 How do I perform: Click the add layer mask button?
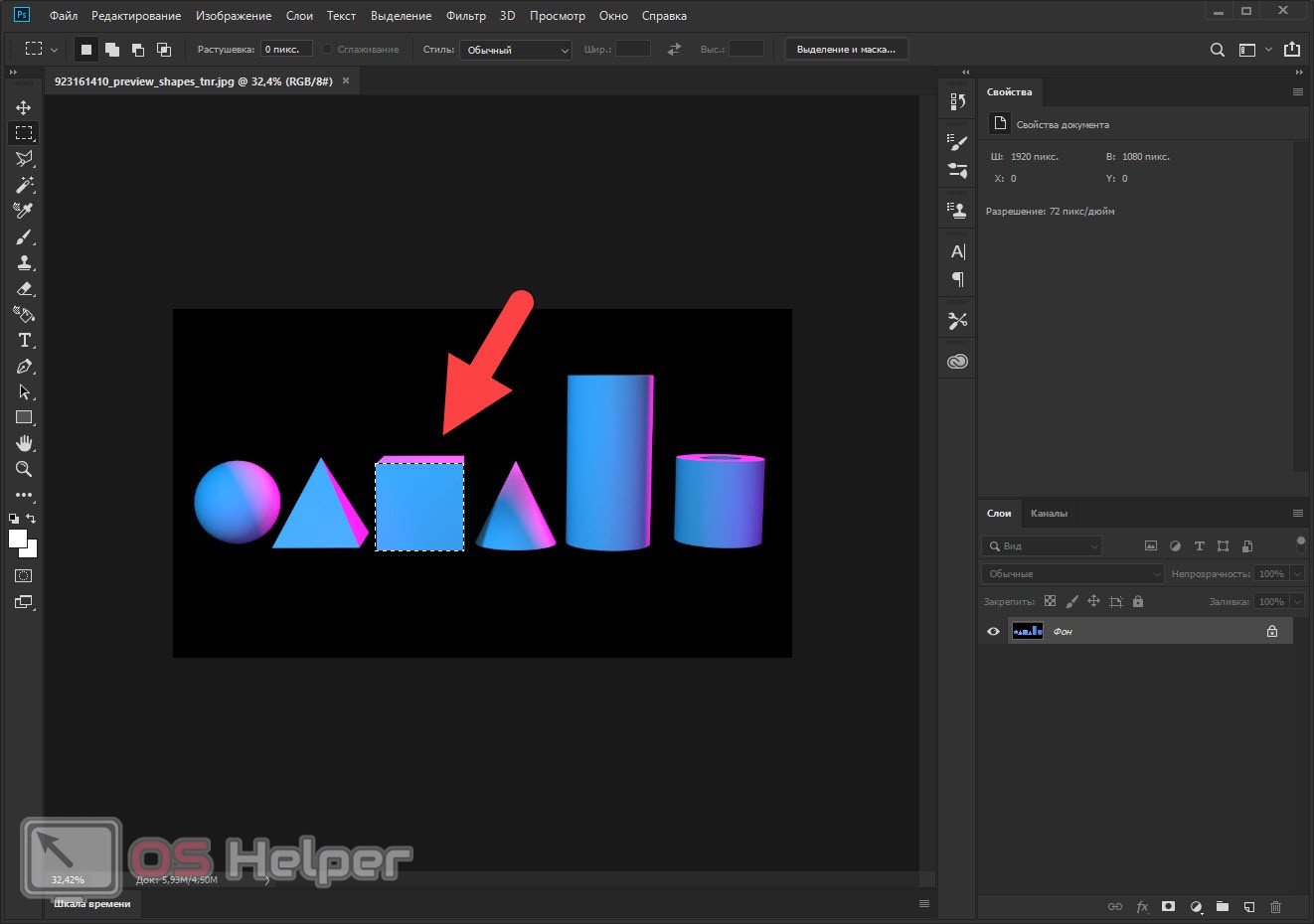(1168, 906)
